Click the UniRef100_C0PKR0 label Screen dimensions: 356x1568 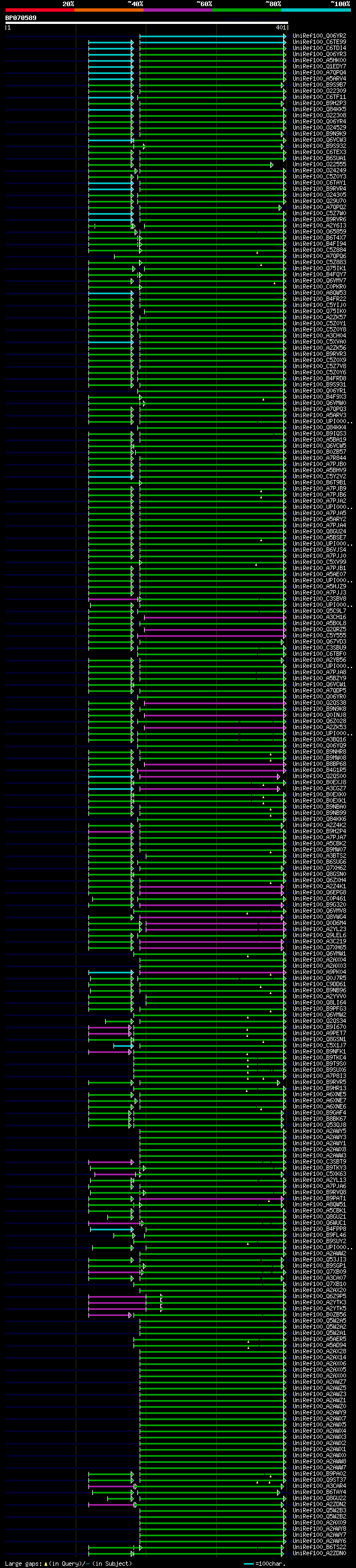(319, 286)
